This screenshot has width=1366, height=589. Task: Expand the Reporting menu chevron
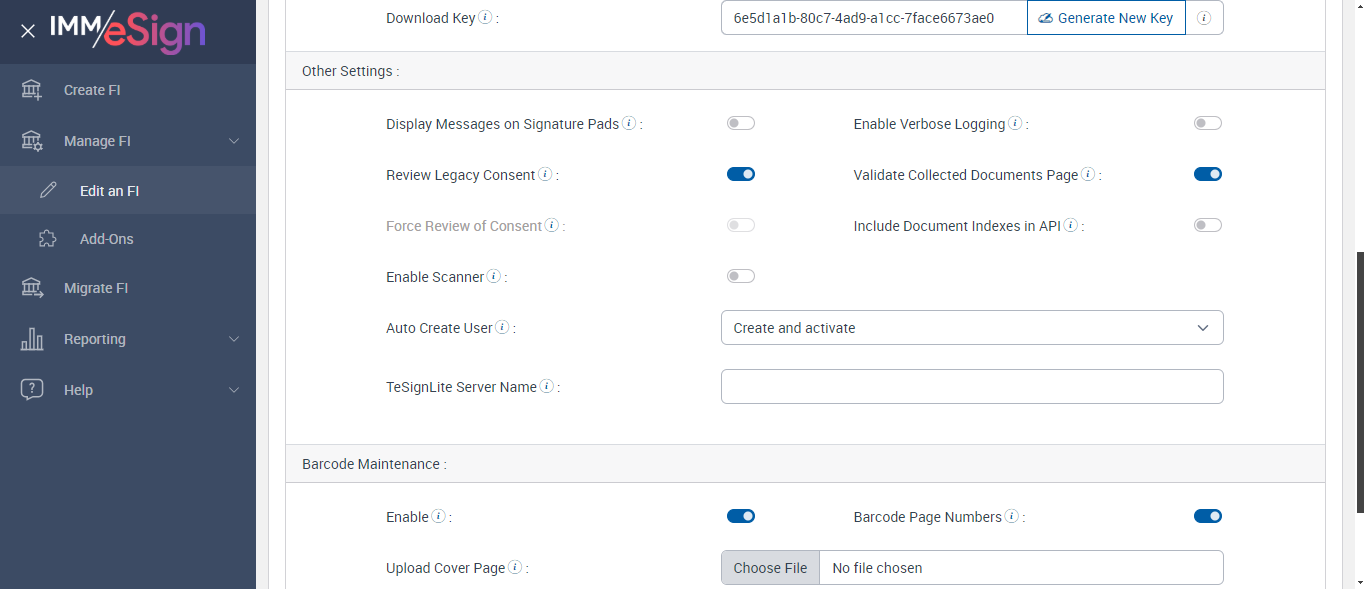coord(234,339)
